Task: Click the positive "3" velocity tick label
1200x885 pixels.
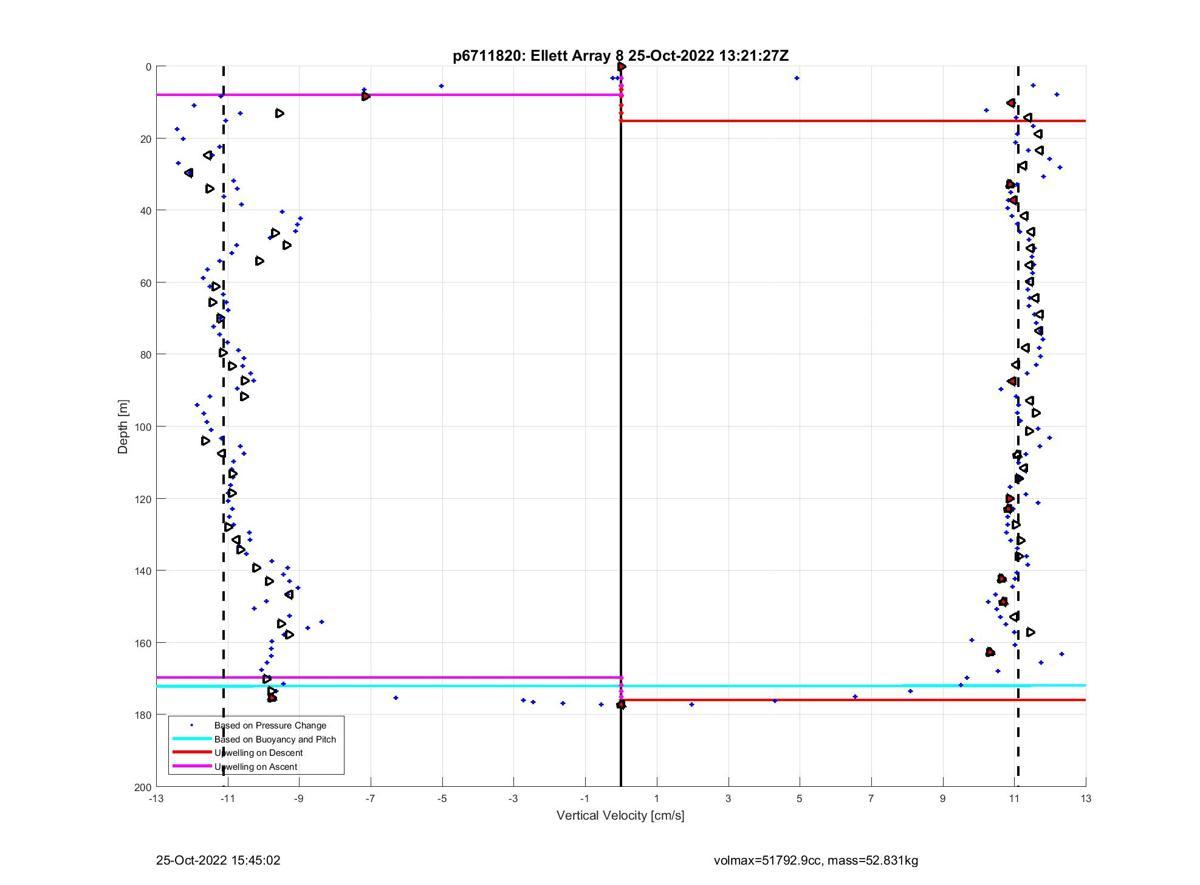Action: tap(728, 798)
